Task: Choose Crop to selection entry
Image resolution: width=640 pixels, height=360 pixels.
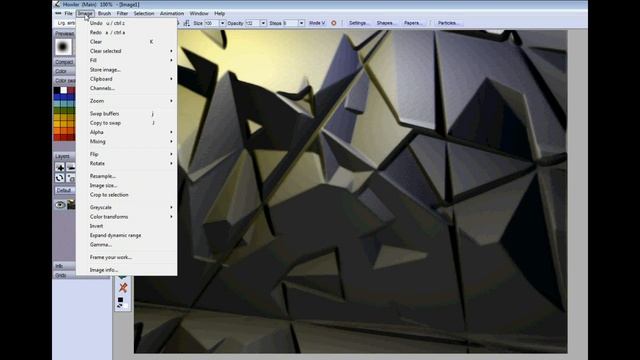Action: [127, 195]
